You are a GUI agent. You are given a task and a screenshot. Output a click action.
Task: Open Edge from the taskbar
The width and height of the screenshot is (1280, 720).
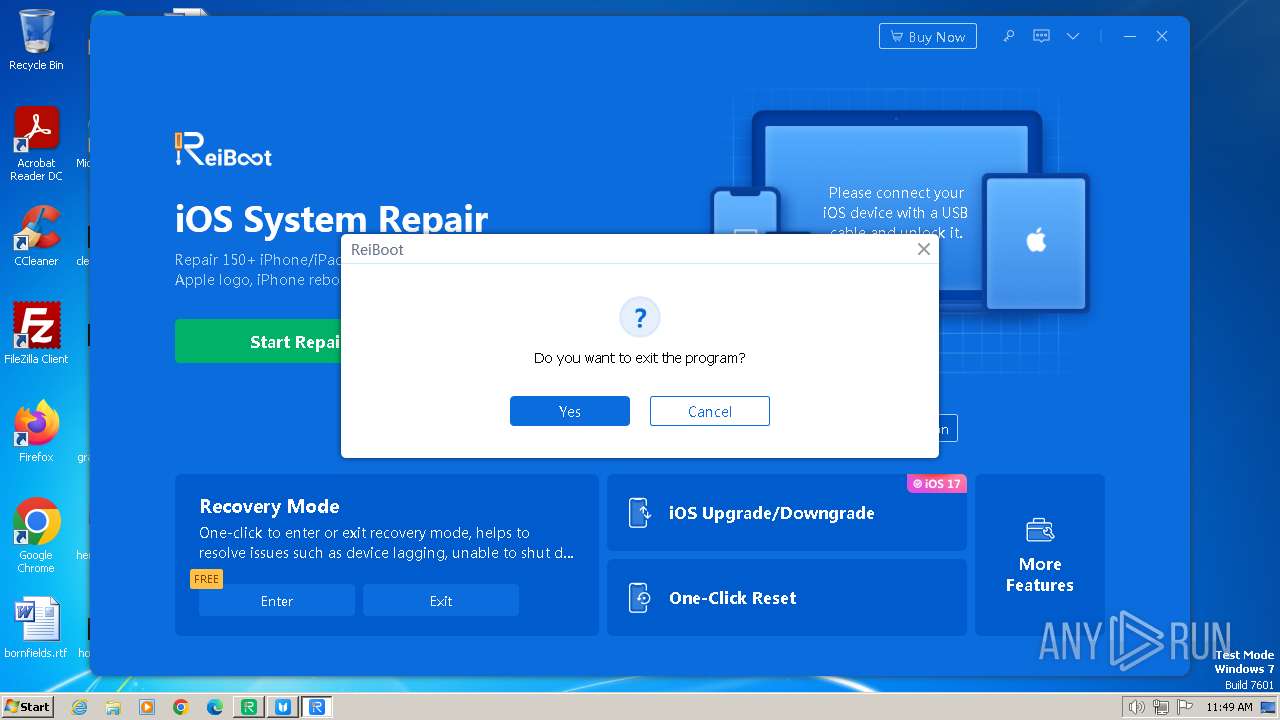pos(215,707)
